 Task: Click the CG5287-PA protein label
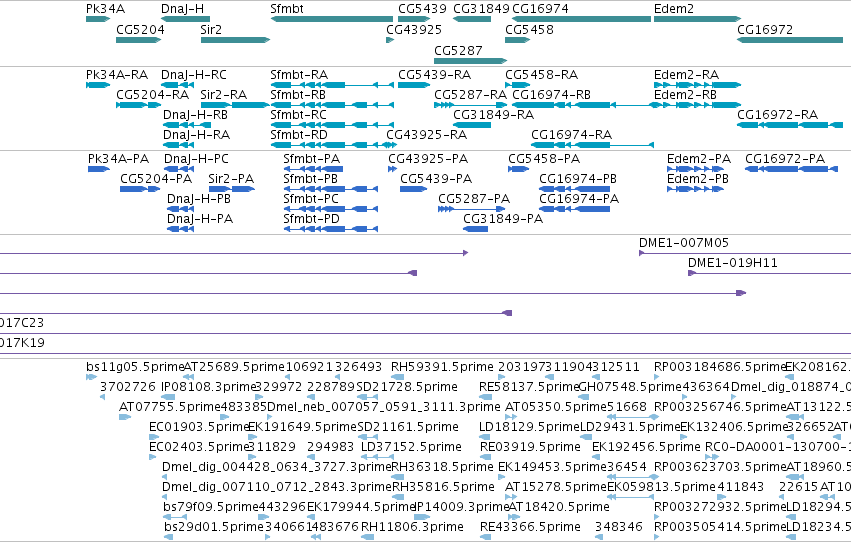[x=474, y=199]
